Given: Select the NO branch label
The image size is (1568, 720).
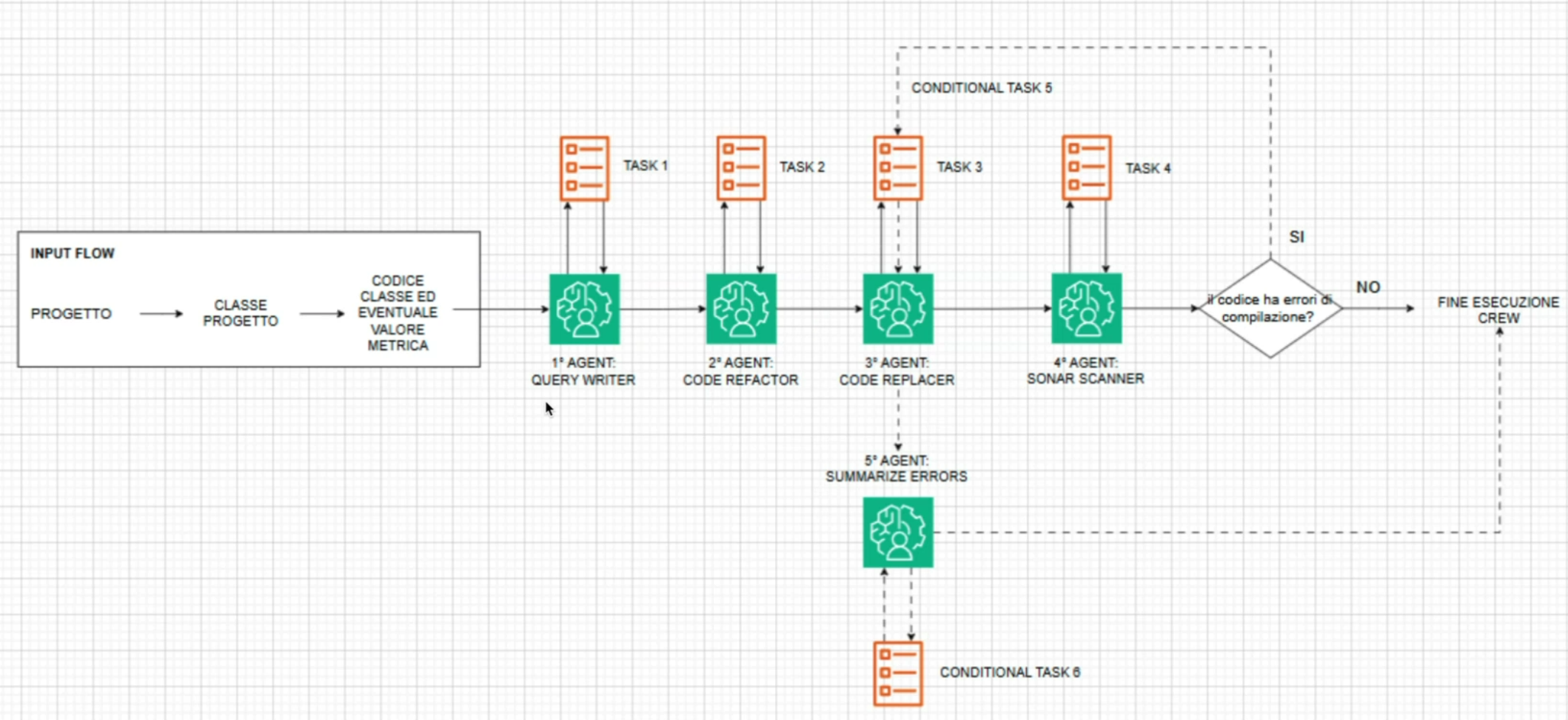Looking at the screenshot, I should click(x=1368, y=287).
